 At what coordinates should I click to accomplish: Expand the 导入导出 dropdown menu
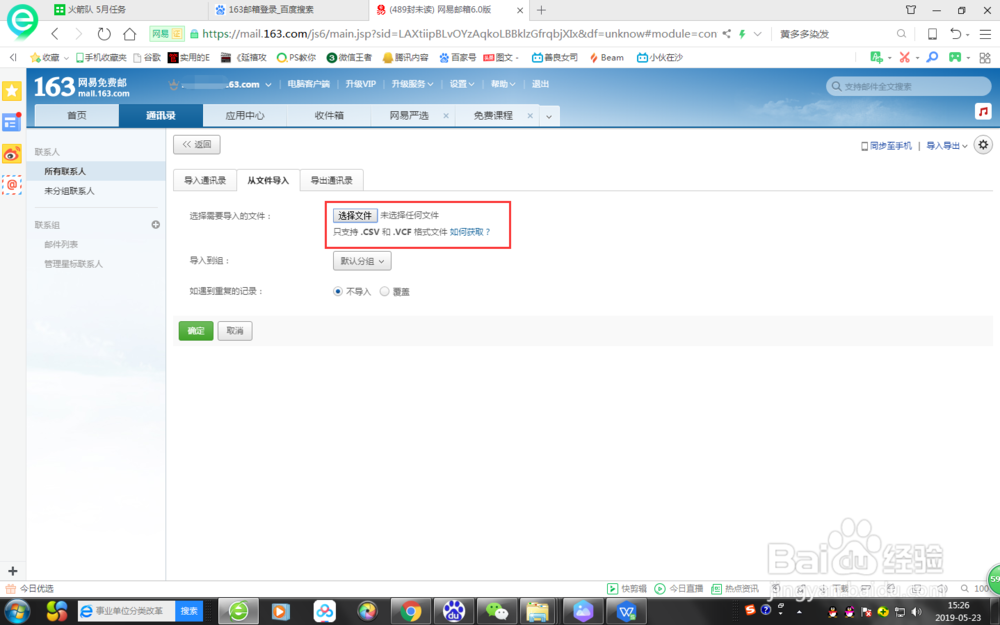pos(945,145)
